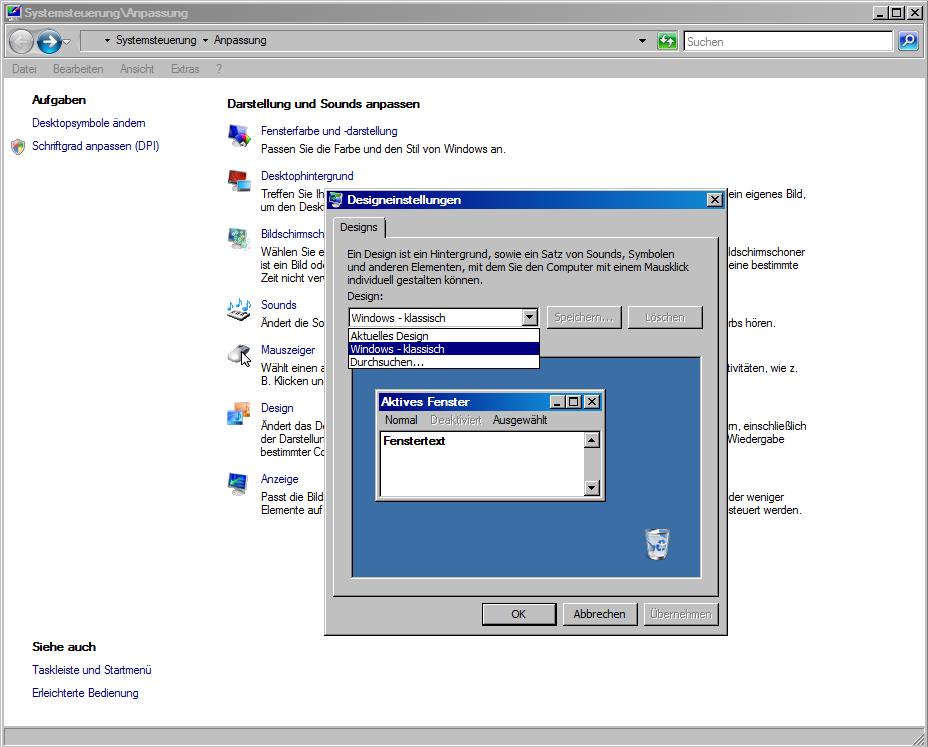Click the Löschen button
The width and height of the screenshot is (928, 747).
665,317
